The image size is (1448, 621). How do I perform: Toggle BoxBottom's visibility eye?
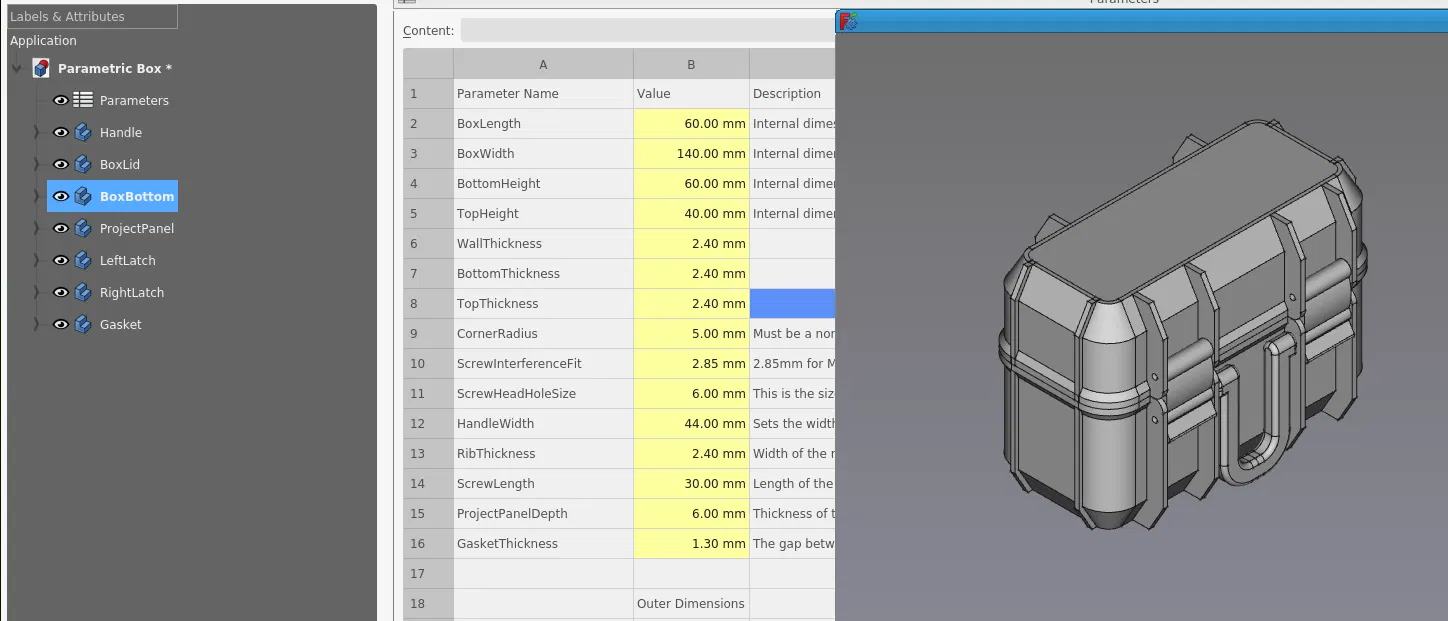(61, 196)
